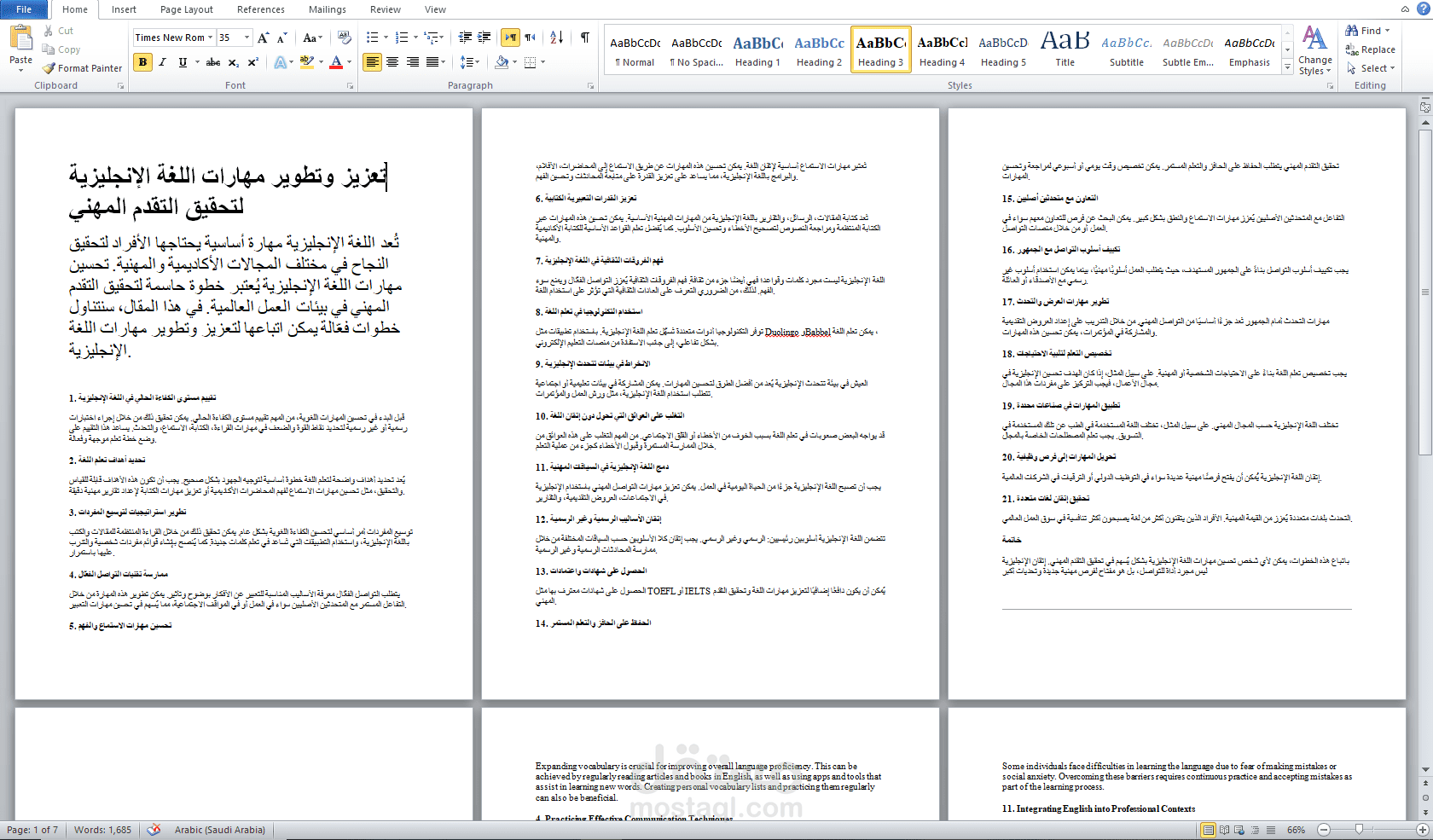Click the Words: 1,685 word count

102,830
